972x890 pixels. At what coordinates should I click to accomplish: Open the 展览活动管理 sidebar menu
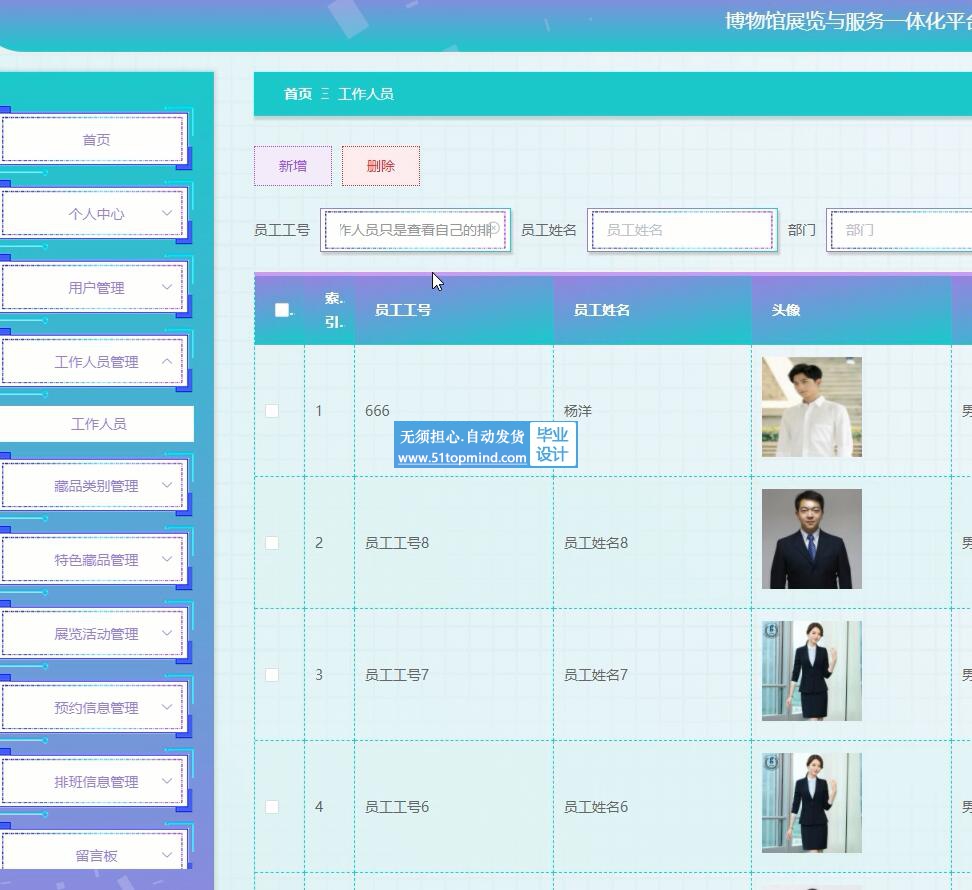94,633
